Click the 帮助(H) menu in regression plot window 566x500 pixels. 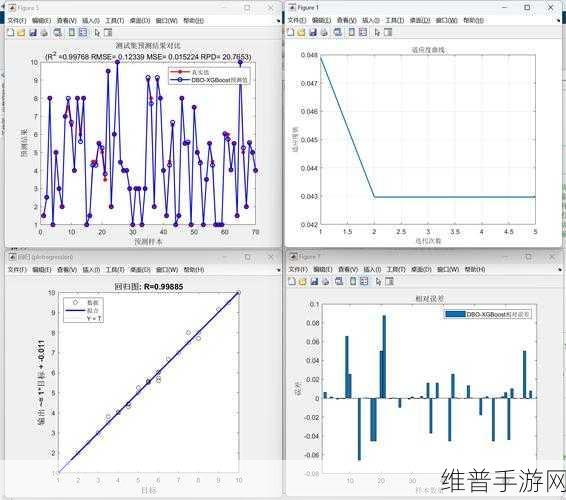[194, 270]
